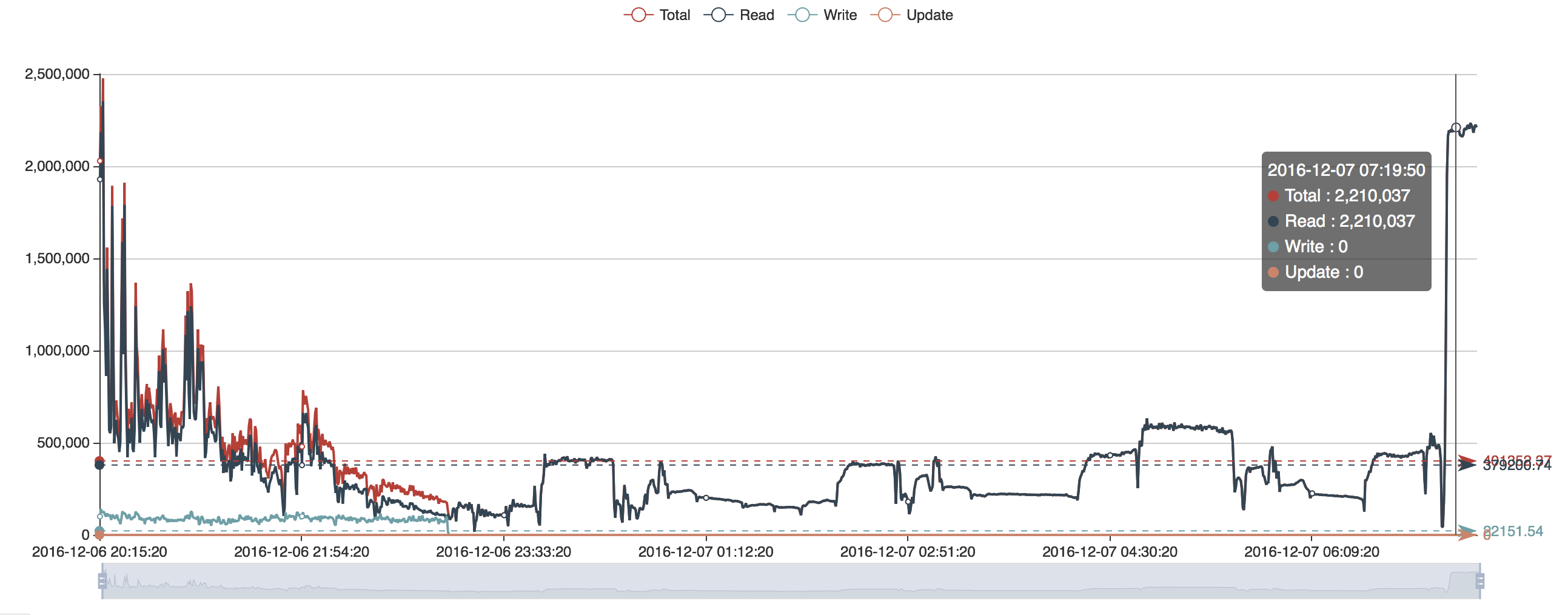Screen dimensions: 1568x615
Task: Click the highlighted data point circle at 07:19:50
Action: (1455, 128)
